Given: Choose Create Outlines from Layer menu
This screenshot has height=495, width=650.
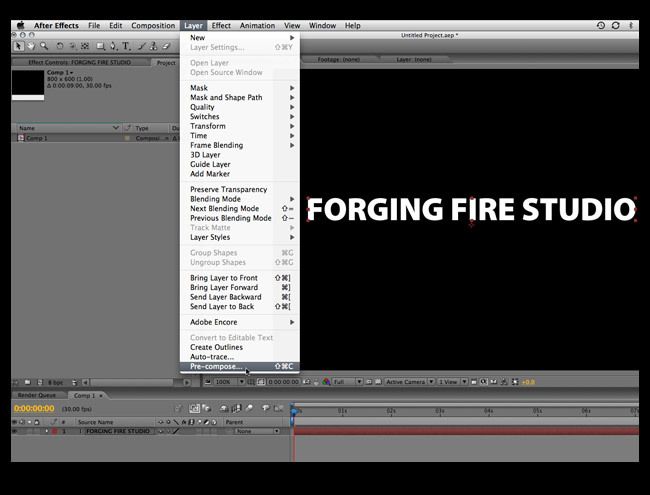Looking at the screenshot, I should point(240,347).
